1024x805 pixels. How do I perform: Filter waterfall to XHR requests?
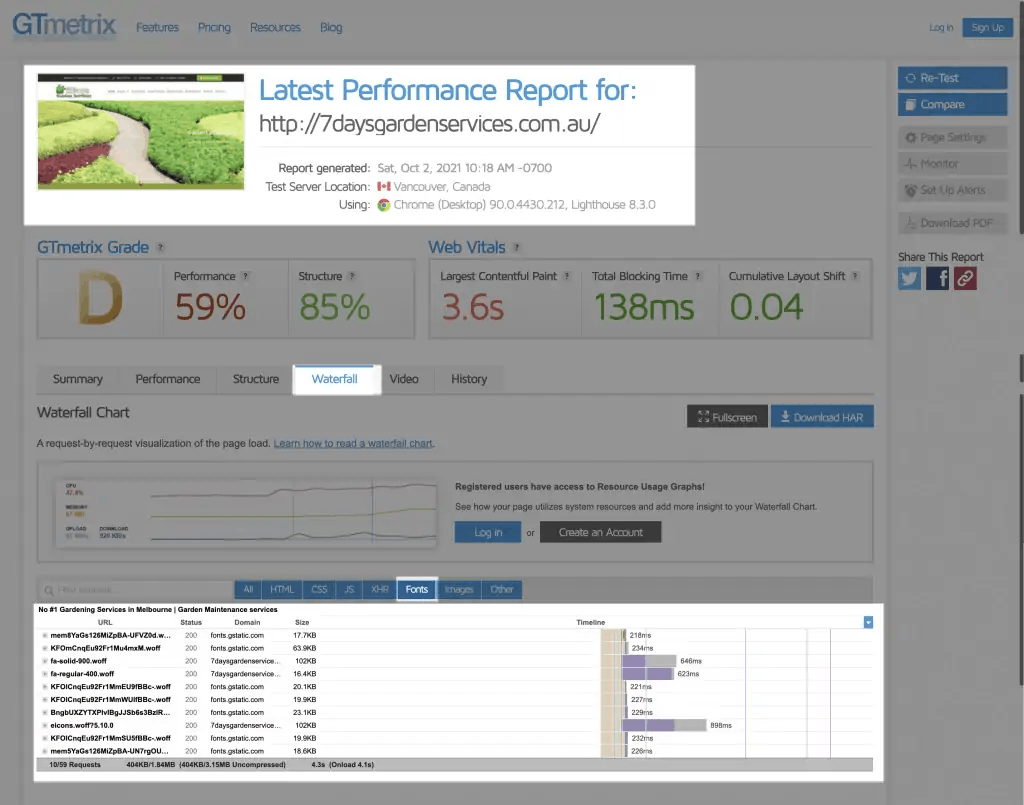(x=380, y=590)
